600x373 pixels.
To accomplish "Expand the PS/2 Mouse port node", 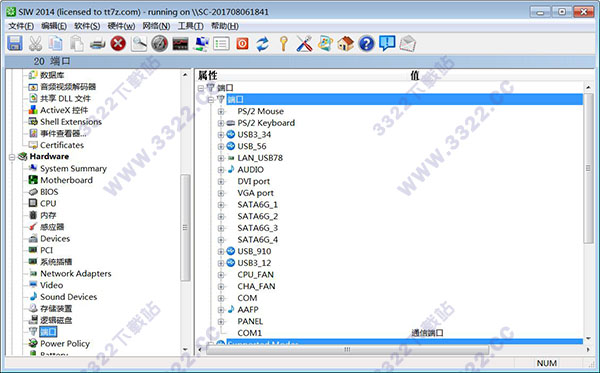I will click(221, 112).
